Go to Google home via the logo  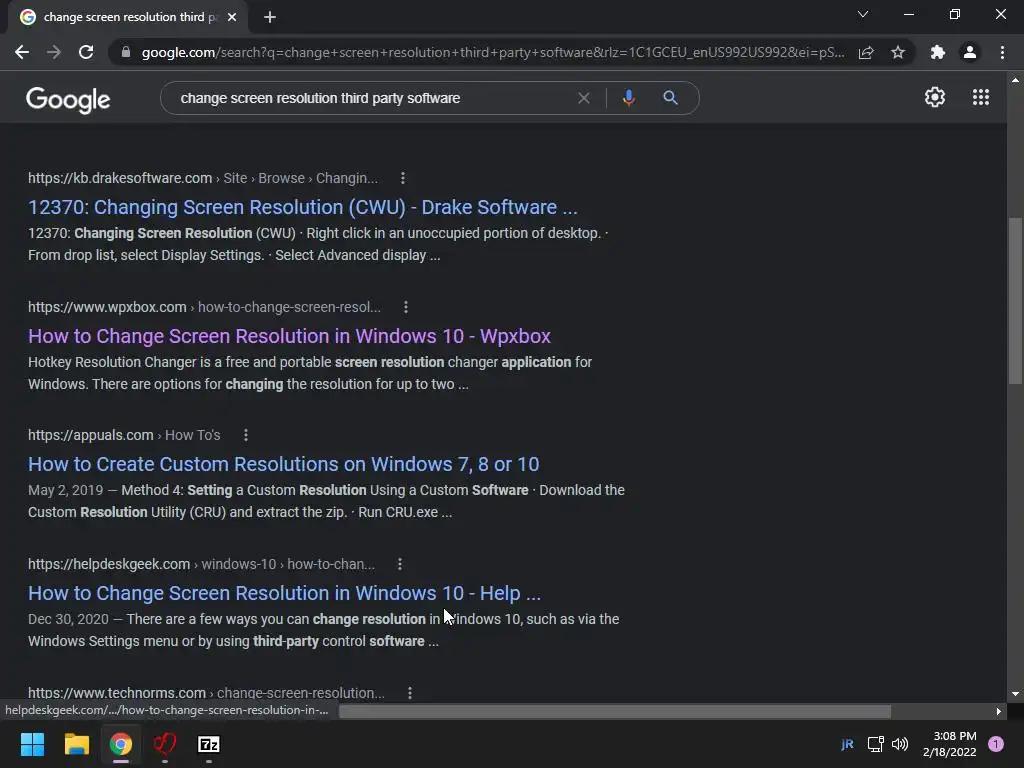(68, 99)
